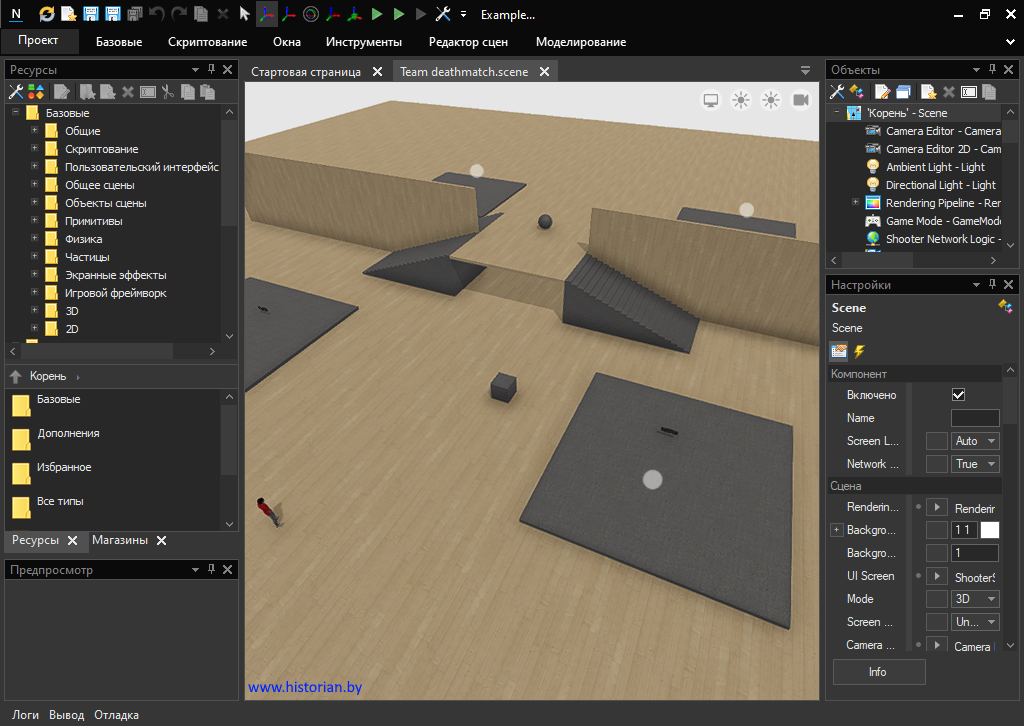
Task: Open the Mode 3D dropdown
Action: click(975, 599)
